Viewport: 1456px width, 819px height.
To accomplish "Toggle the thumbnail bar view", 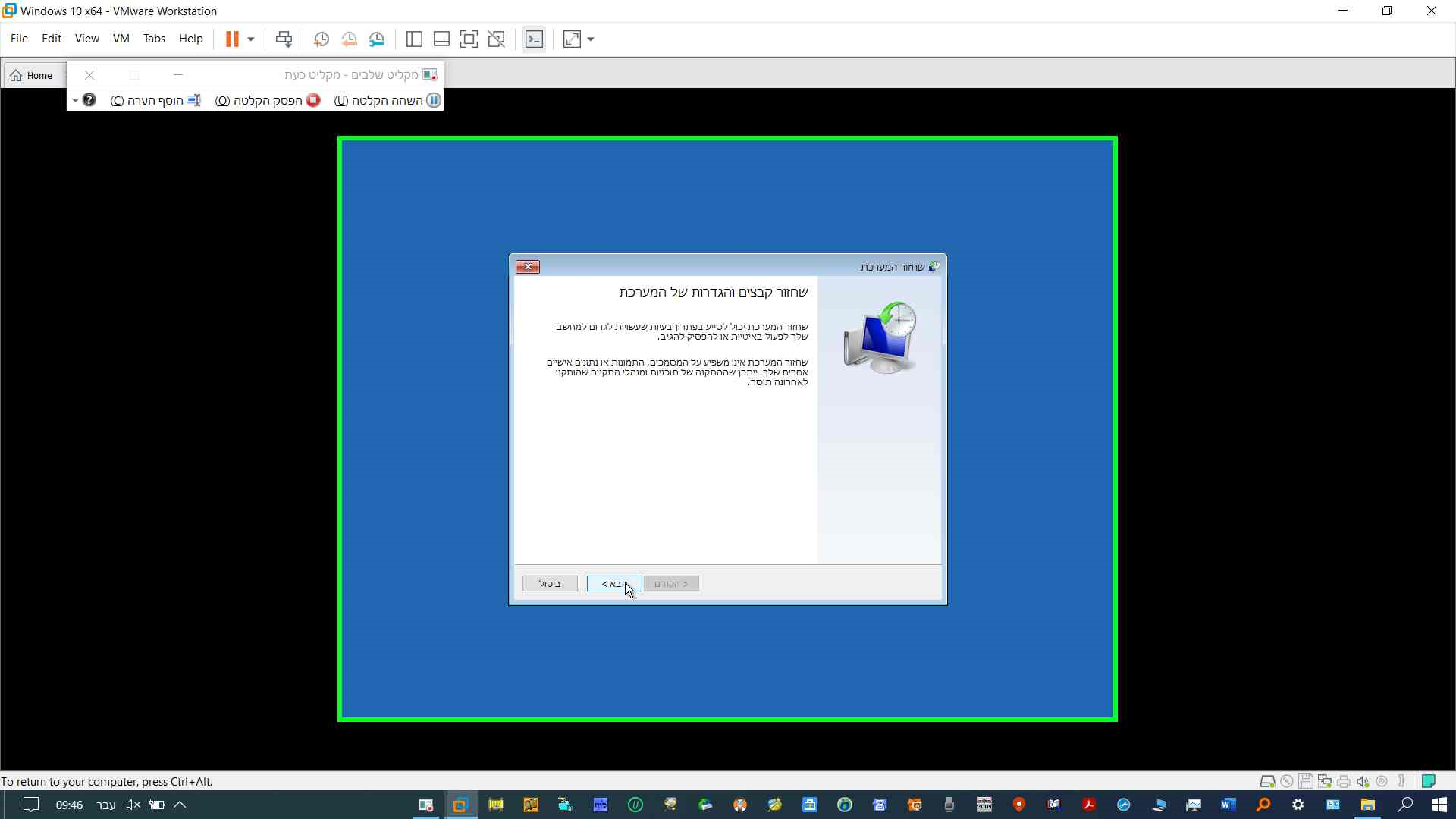I will [x=441, y=39].
